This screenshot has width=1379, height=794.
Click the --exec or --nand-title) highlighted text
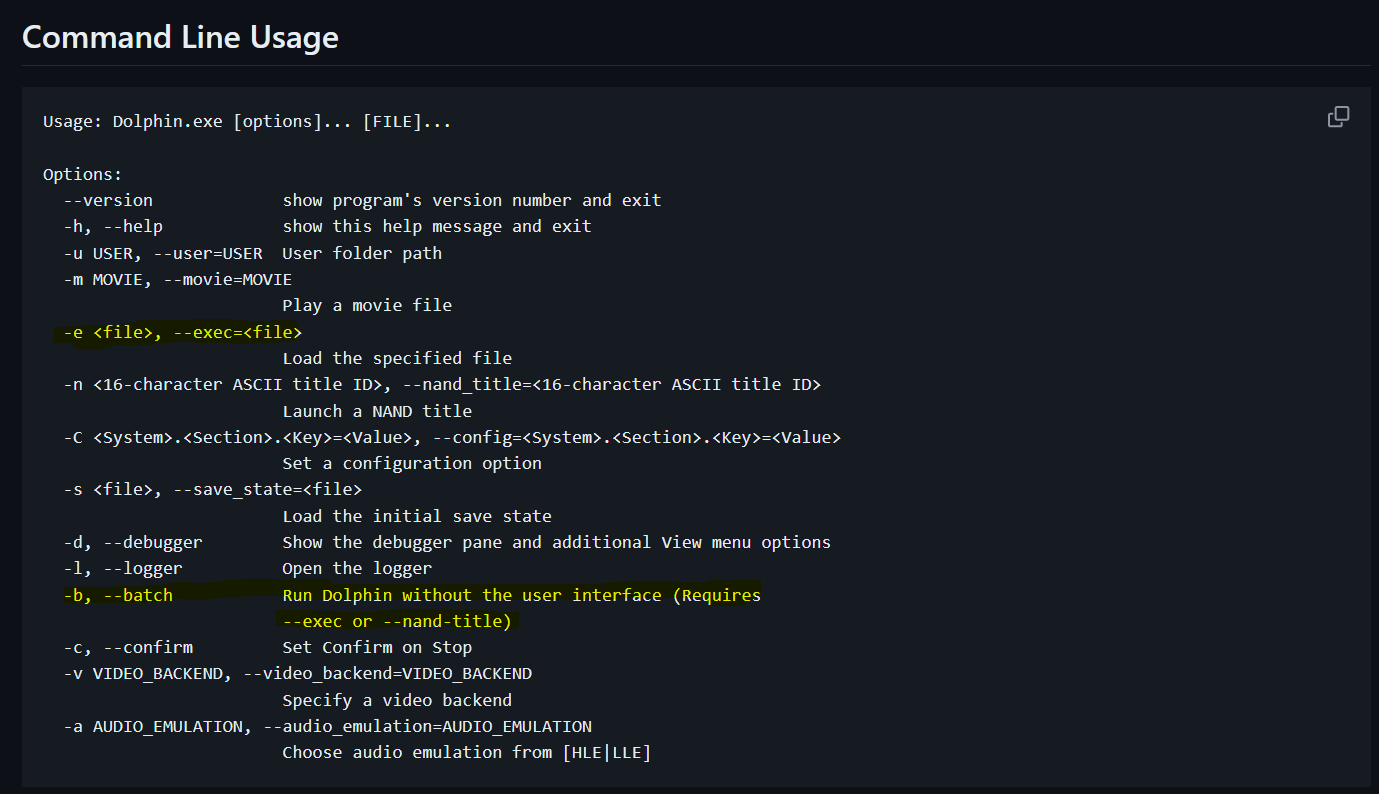pos(397,621)
